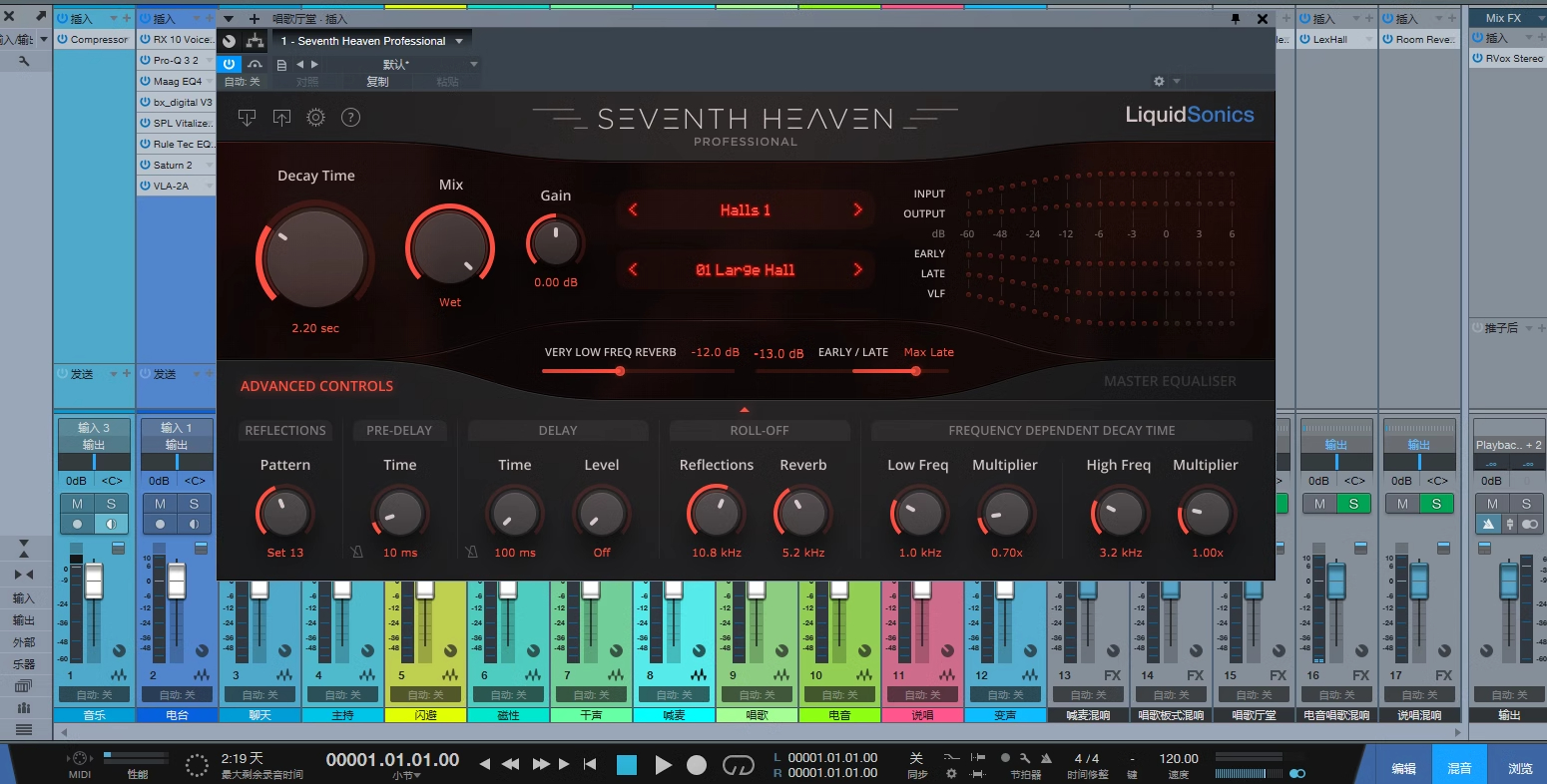
Task: Toggle the Delay tempo sync icon
Action: tap(472, 552)
